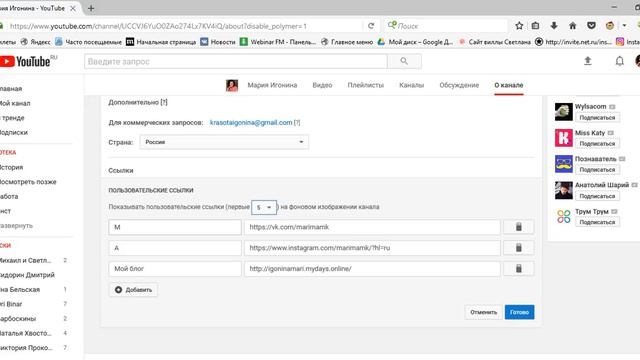The image size is (640, 360).
Task: Reload the page with the refresh icon
Action: pyautogui.click(x=371, y=26)
